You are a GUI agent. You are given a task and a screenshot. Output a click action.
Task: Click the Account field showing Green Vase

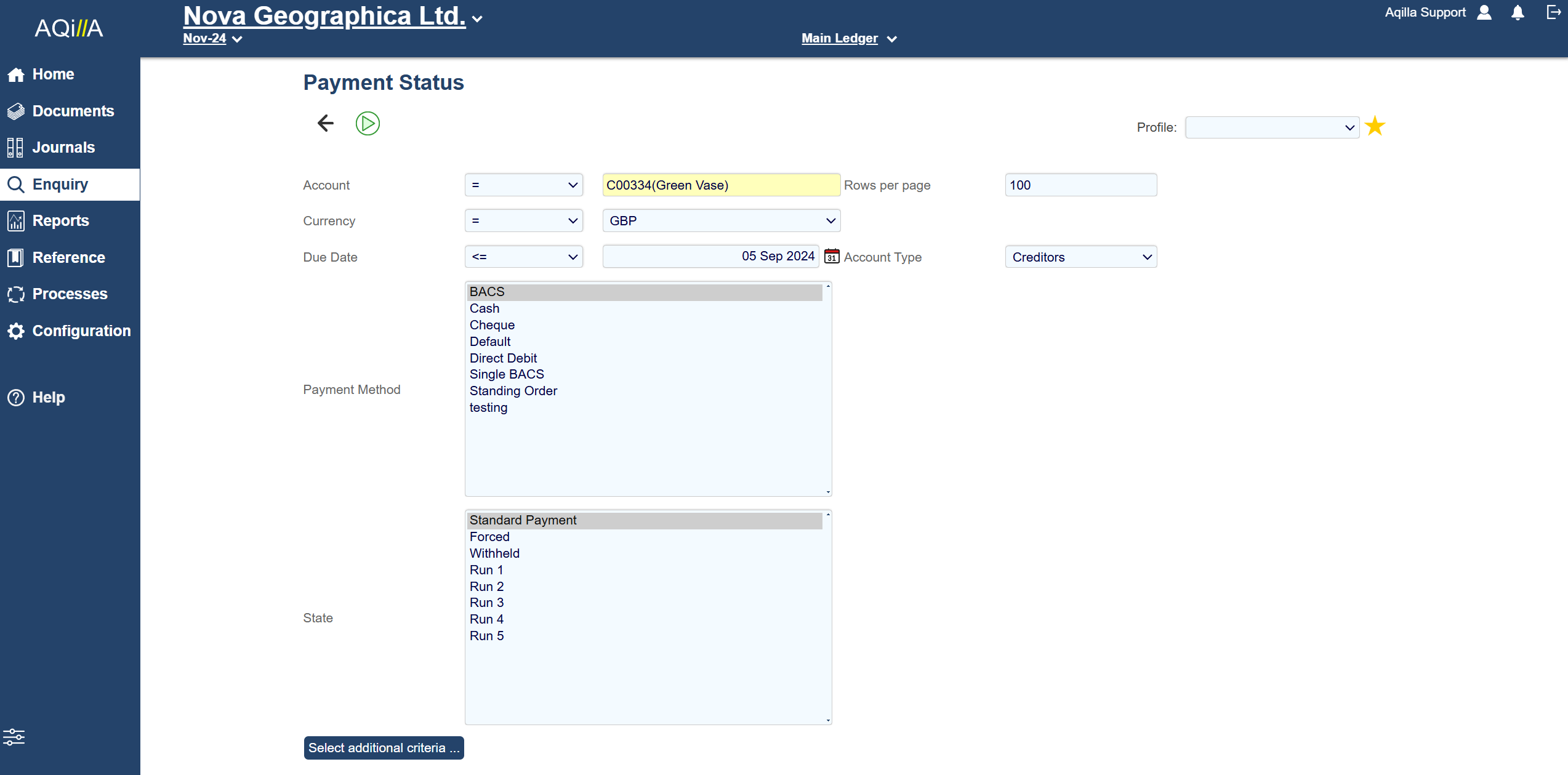pos(720,185)
